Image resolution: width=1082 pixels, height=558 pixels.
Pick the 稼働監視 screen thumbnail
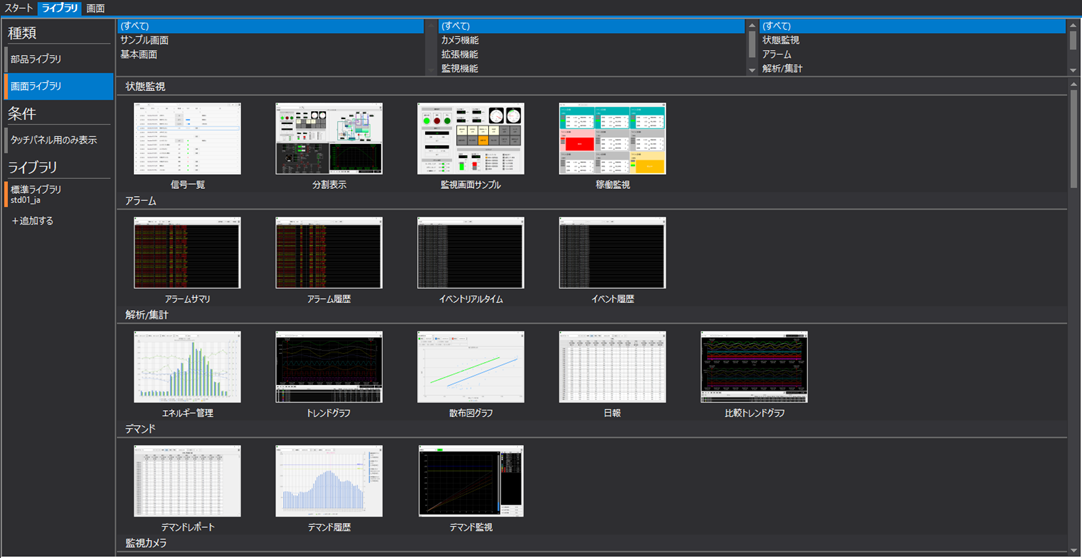coord(612,139)
